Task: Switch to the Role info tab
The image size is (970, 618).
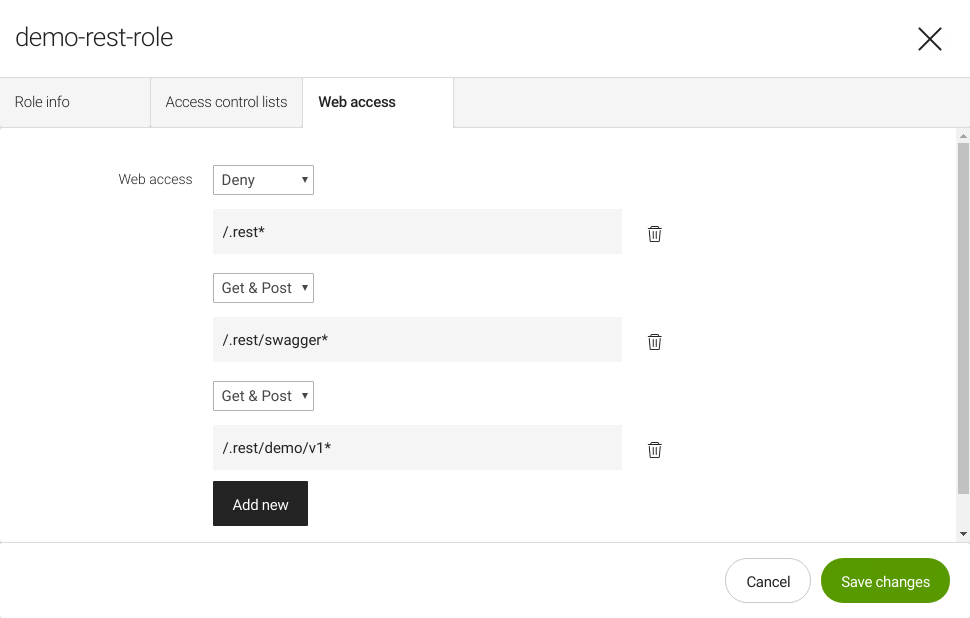Action: 42,101
